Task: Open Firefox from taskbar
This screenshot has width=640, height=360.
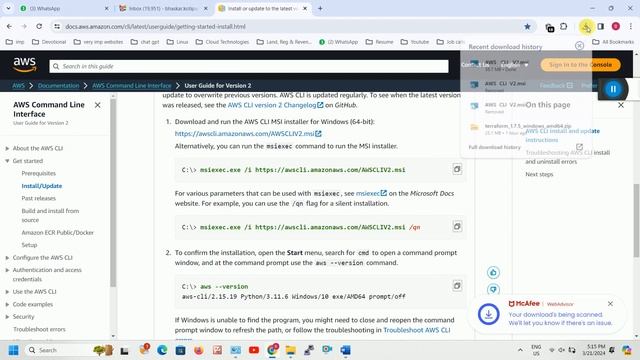Action: tap(199, 350)
